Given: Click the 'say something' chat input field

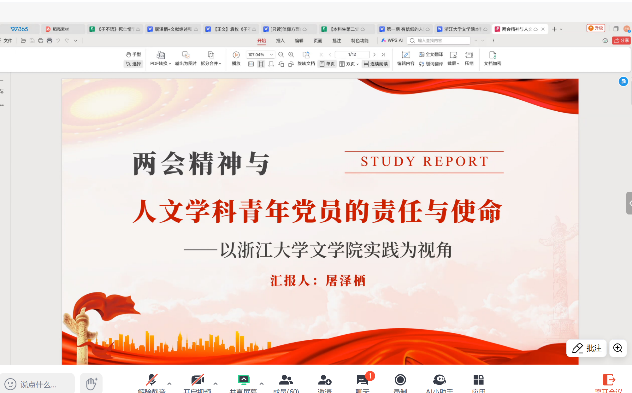Looking at the screenshot, I should click(x=37, y=384).
